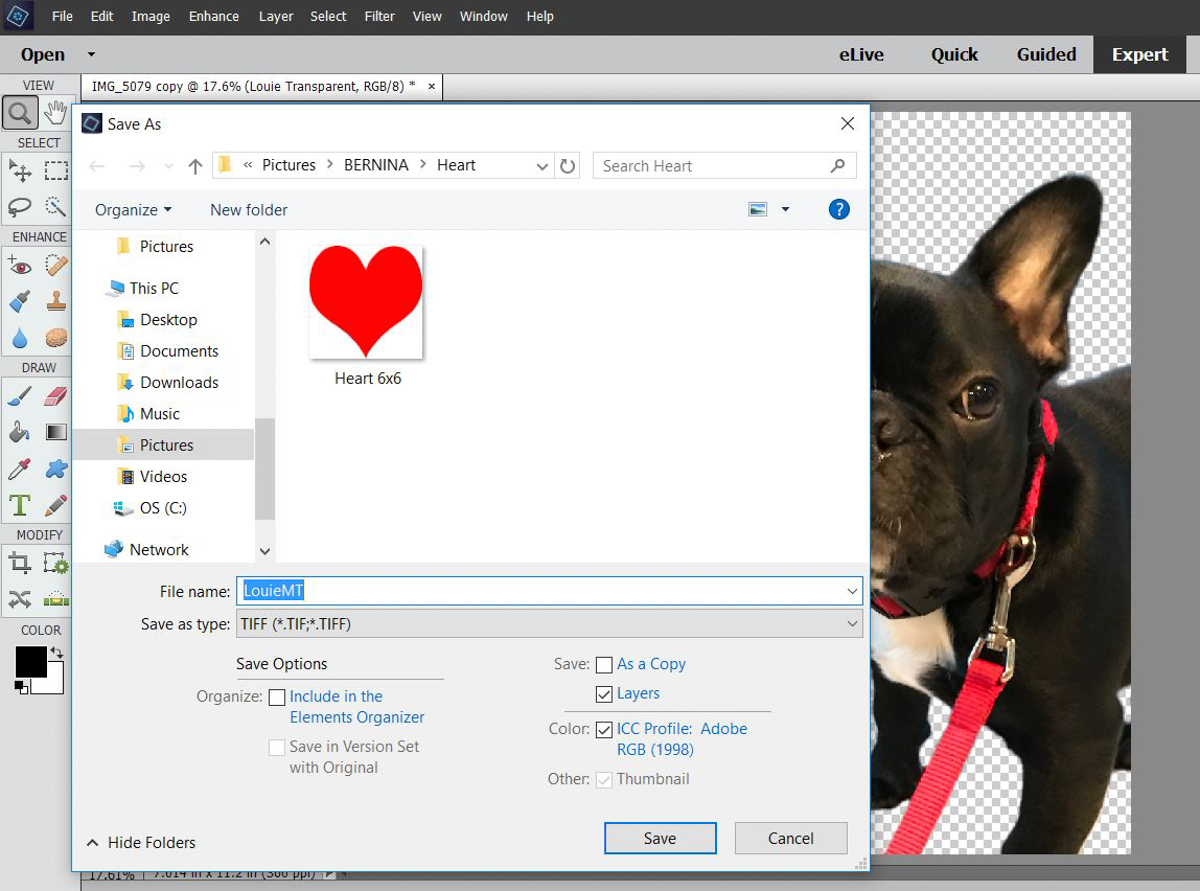Viewport: 1200px width, 891px height.
Task: Select the Hand tool
Action: pyautogui.click(x=56, y=114)
